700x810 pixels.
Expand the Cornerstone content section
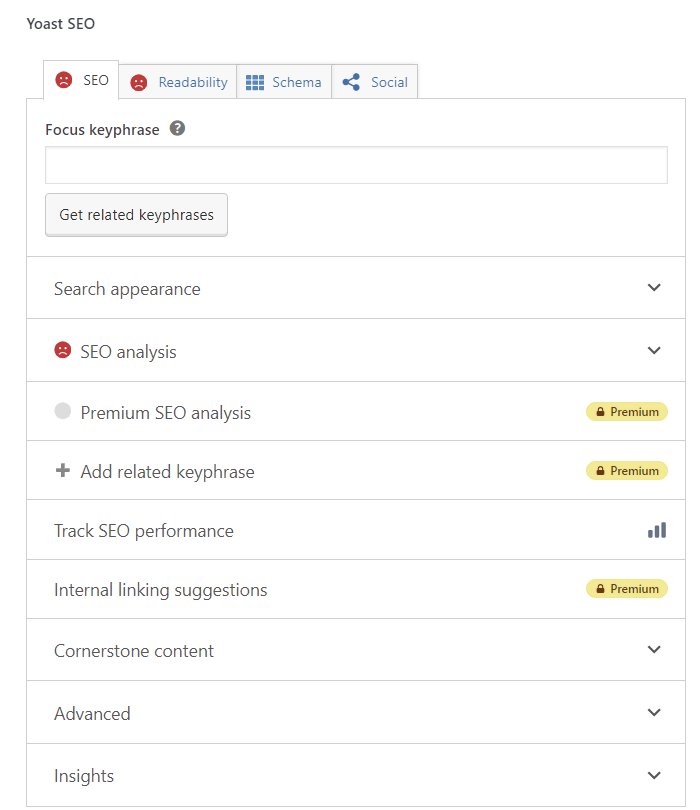[654, 650]
